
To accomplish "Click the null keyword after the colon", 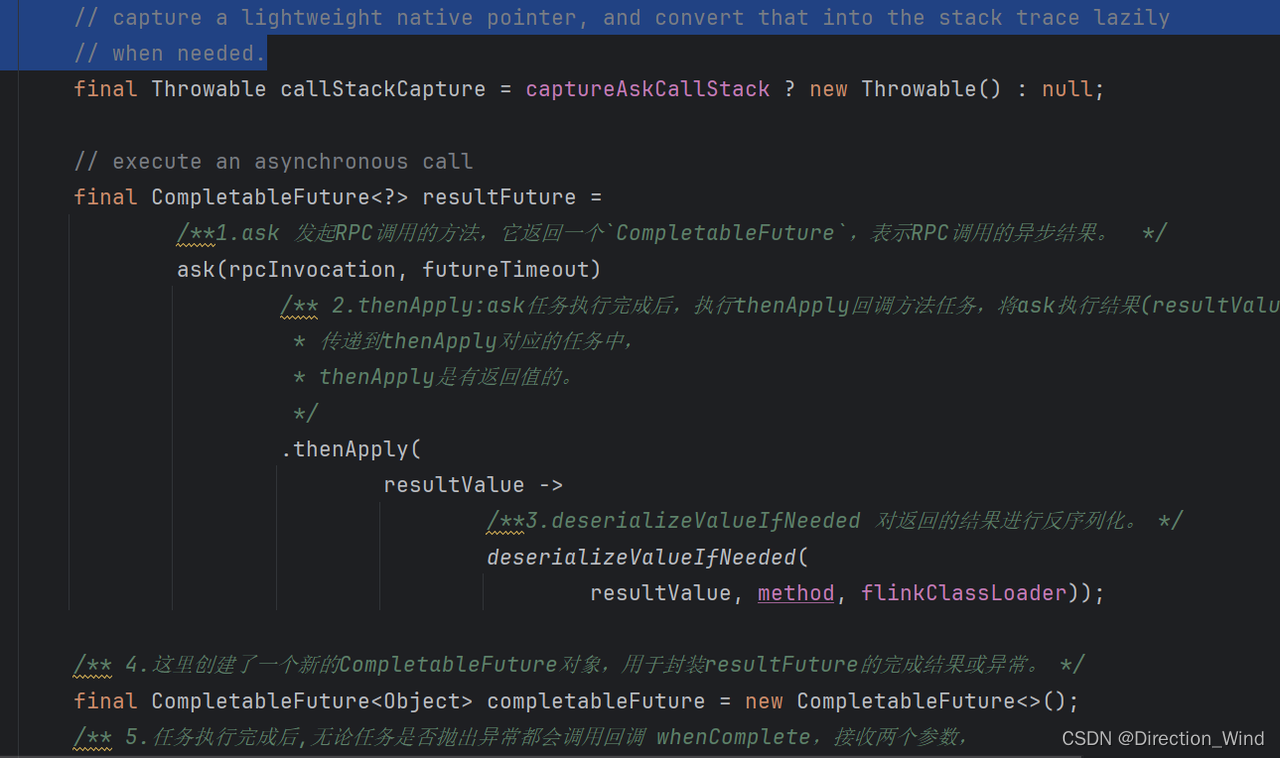I will [1067, 89].
